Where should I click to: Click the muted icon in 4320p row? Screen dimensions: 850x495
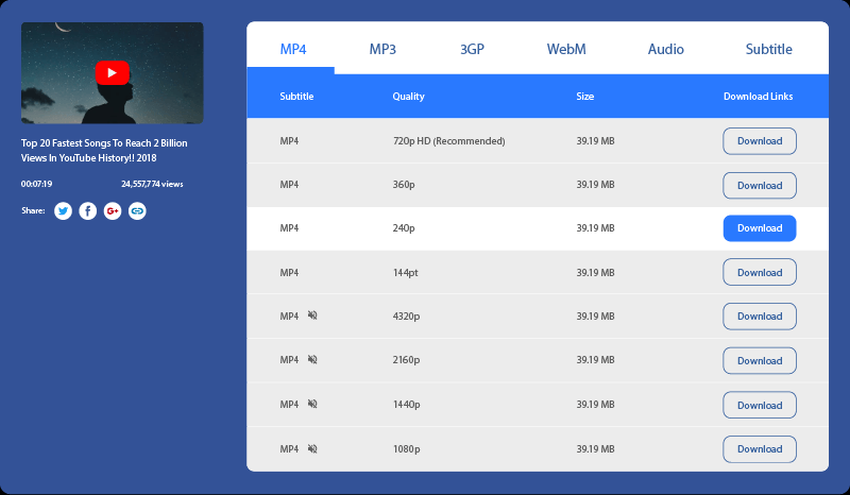tap(313, 316)
